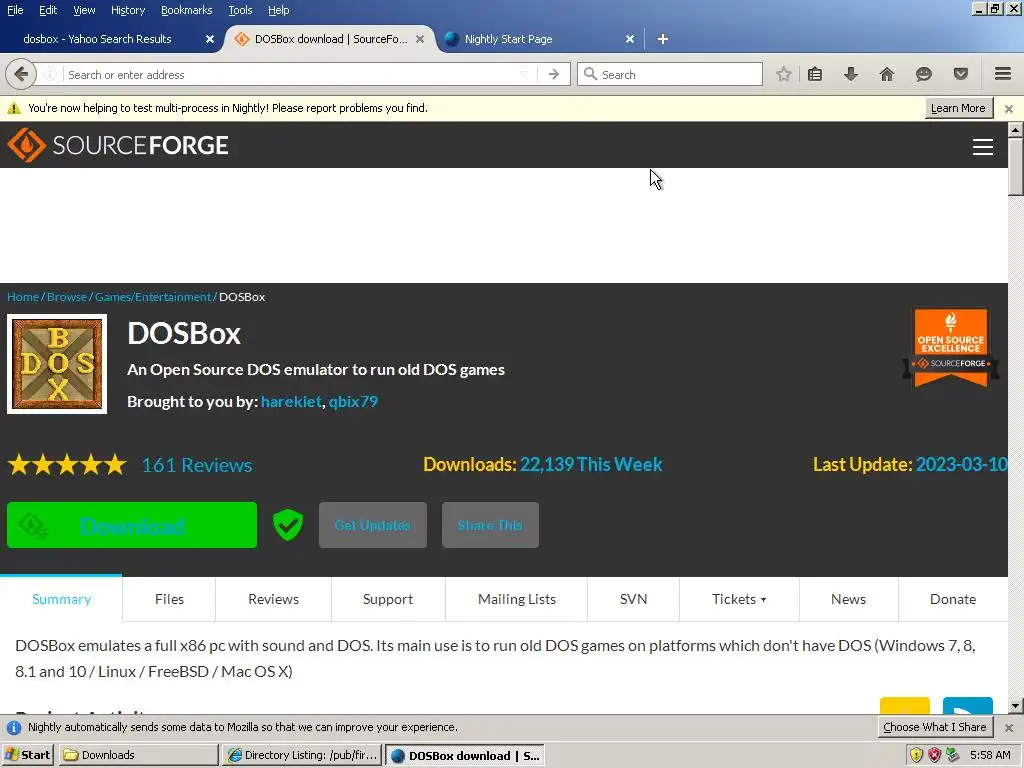
Task: Open harekiet author link
Action: tap(291, 402)
